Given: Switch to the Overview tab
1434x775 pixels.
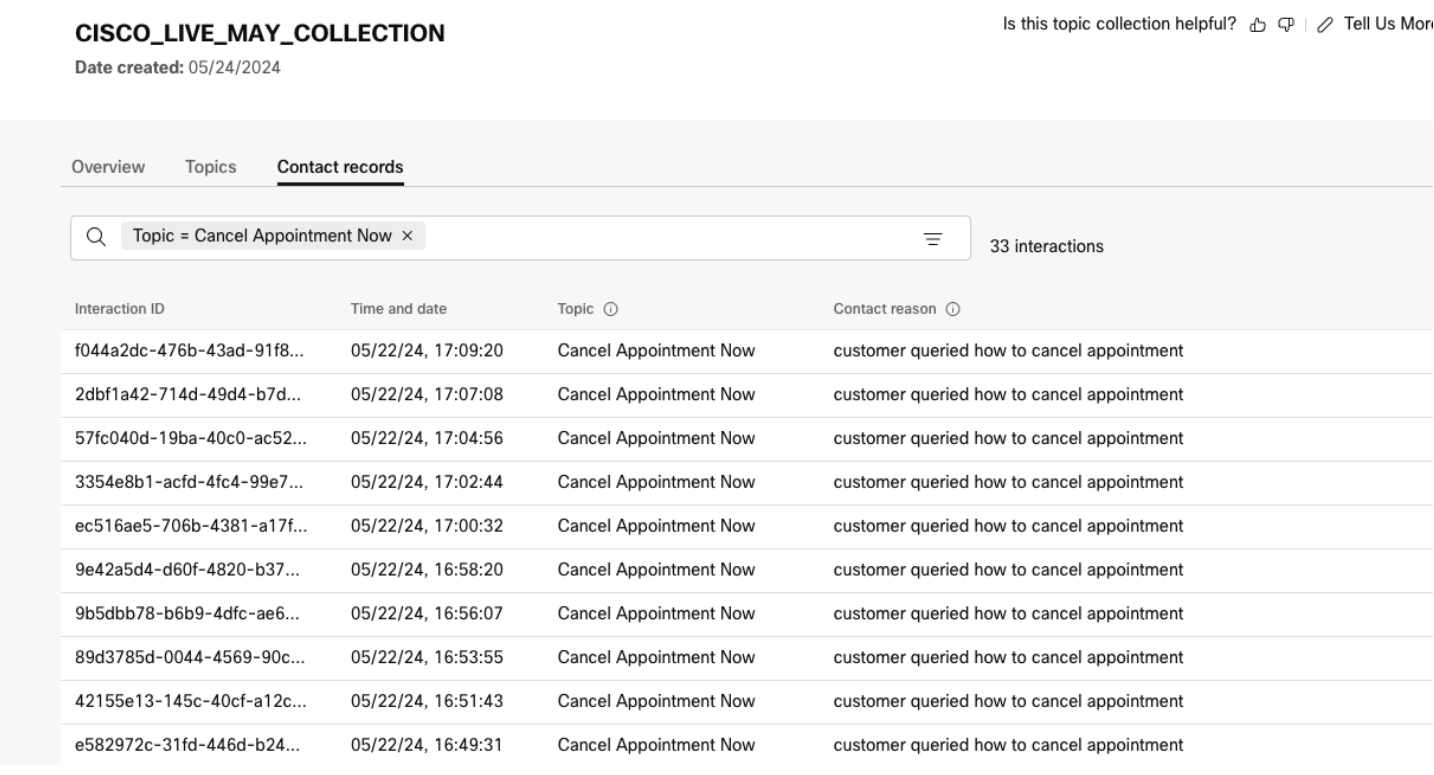Looking at the screenshot, I should coord(108,167).
